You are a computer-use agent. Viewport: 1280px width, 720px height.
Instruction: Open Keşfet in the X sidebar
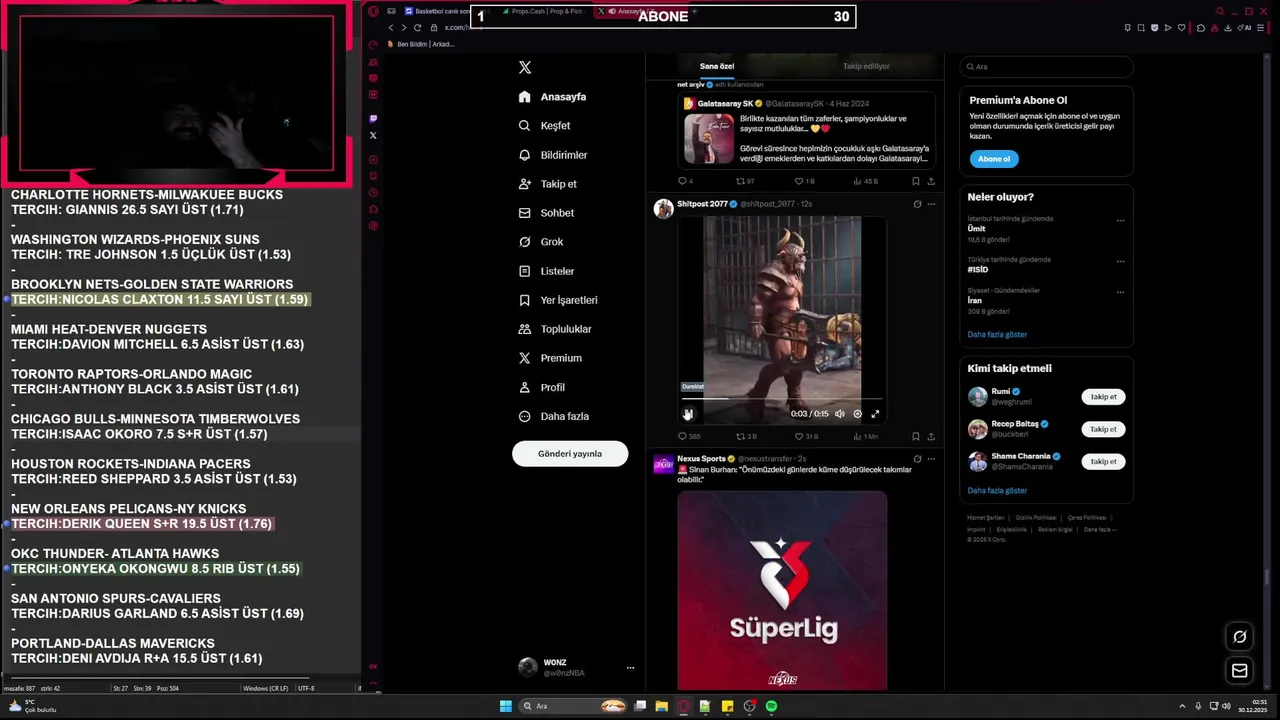pos(544,126)
